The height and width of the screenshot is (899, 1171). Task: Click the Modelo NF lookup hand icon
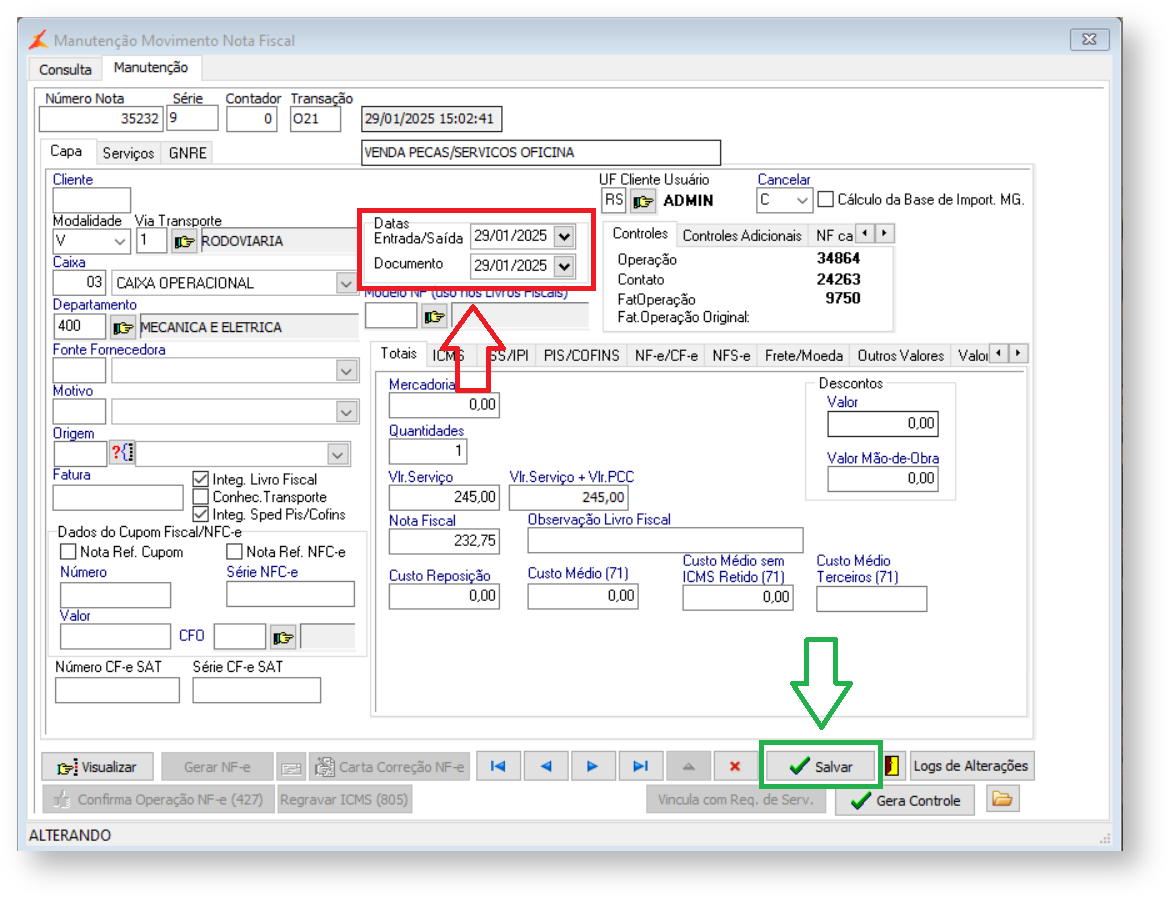click(x=434, y=317)
